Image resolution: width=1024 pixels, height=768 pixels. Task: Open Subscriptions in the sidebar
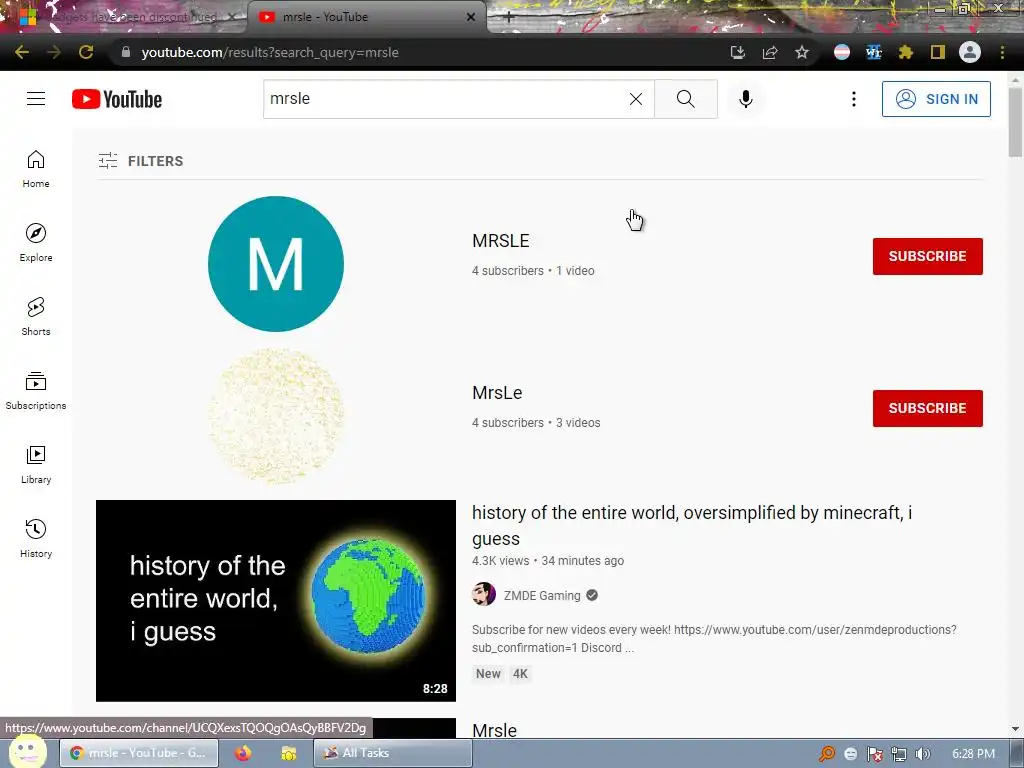[x=36, y=391]
